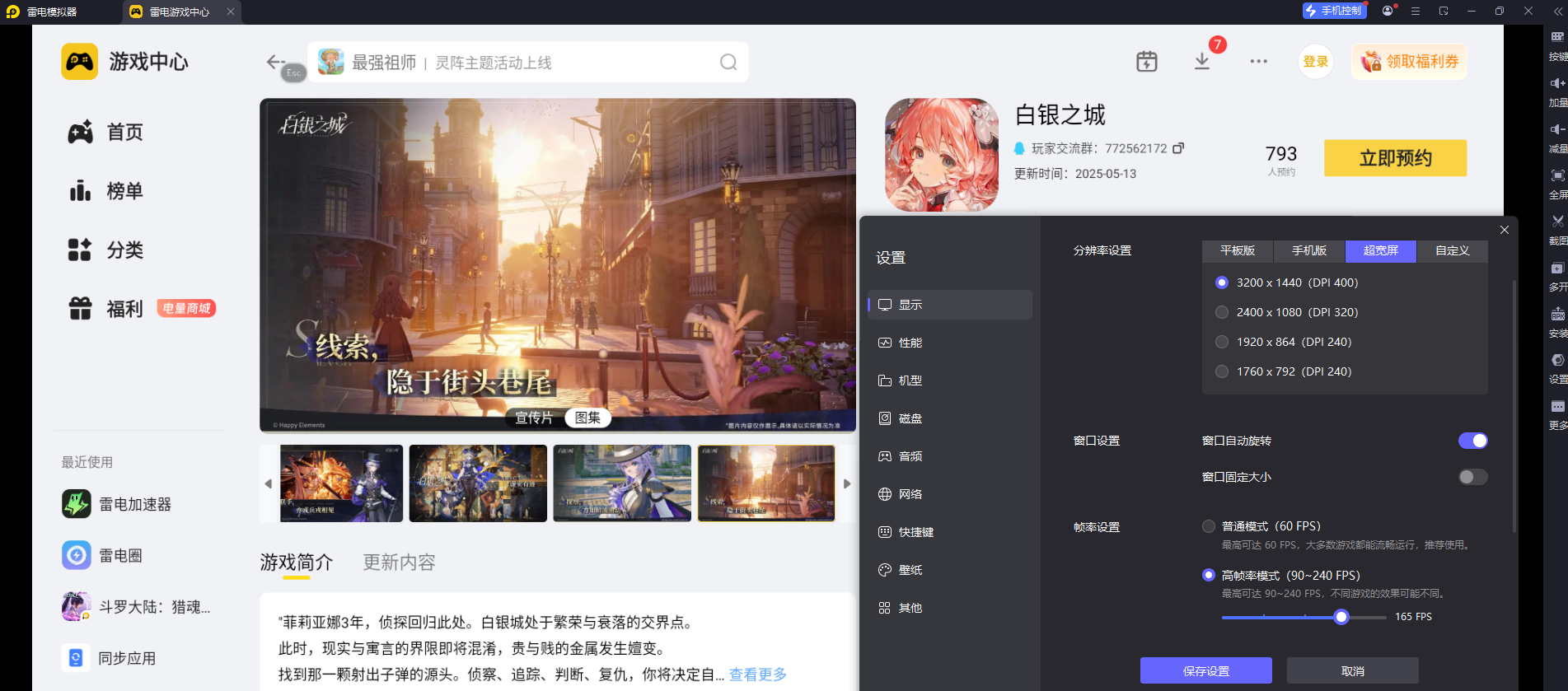The width and height of the screenshot is (1568, 691).
Task: Click the FPS slider handle at 165 FPS
Action: pos(1341,617)
